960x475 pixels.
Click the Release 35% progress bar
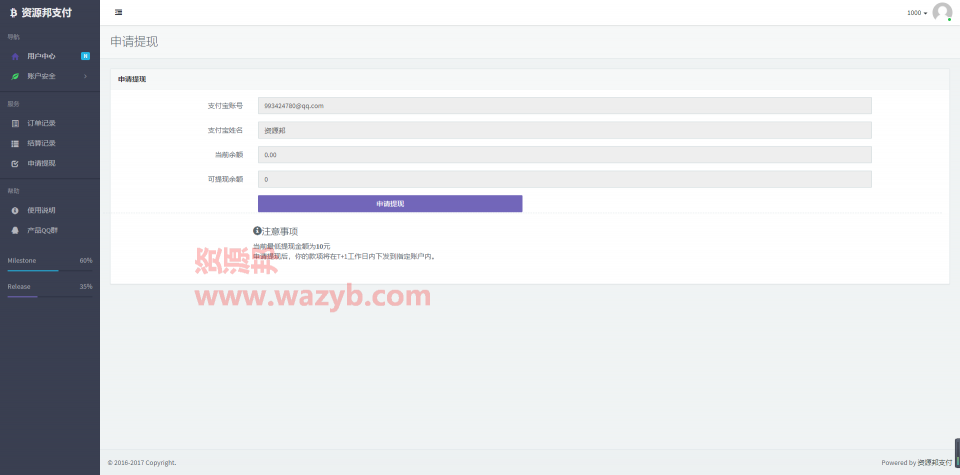50,296
